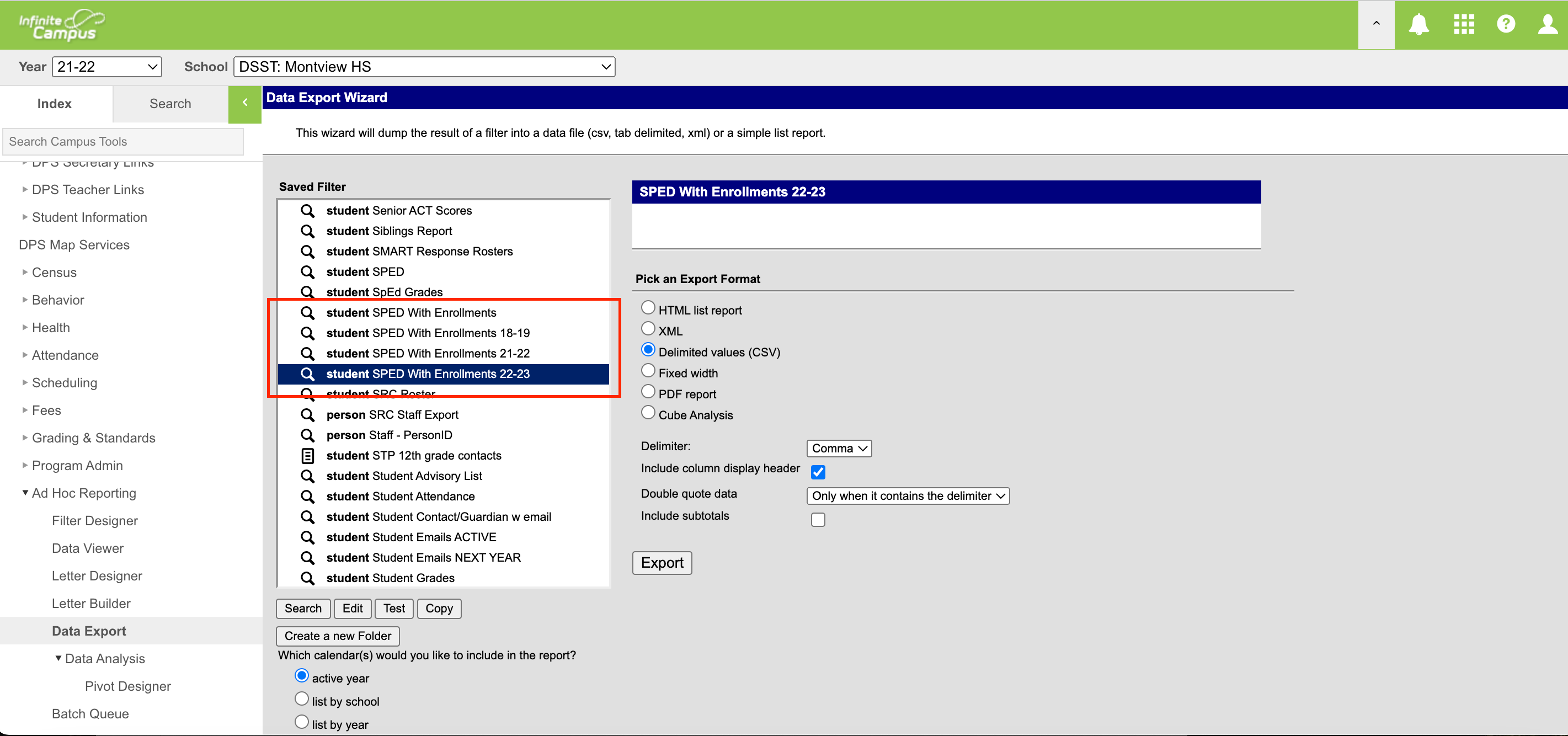Click the magnifier icon beside SPED With Enrollments 18-19
Screen dimensions: 1568x736
coord(308,334)
